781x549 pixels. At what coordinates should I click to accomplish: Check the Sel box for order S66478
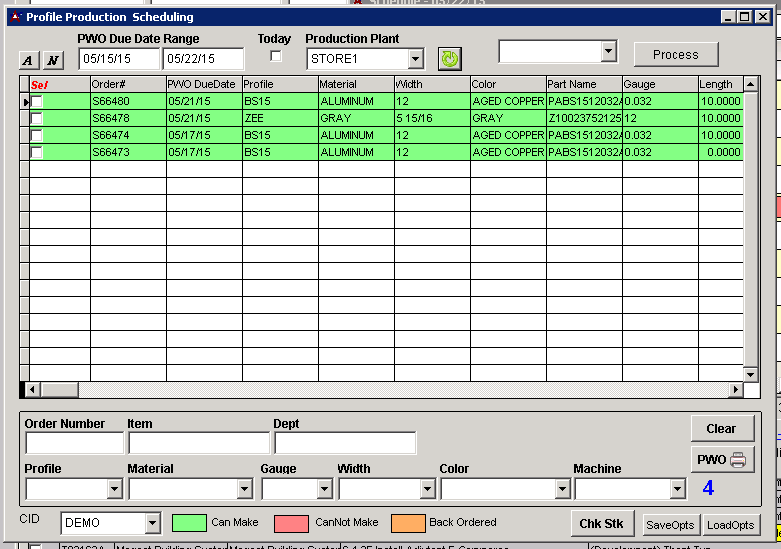[x=37, y=119]
